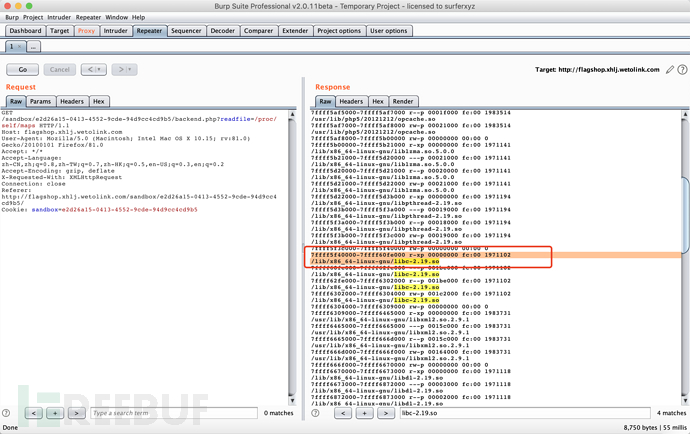This screenshot has width=690, height=434.
Task: Switch to the Intruder tool tab
Action: click(x=115, y=31)
